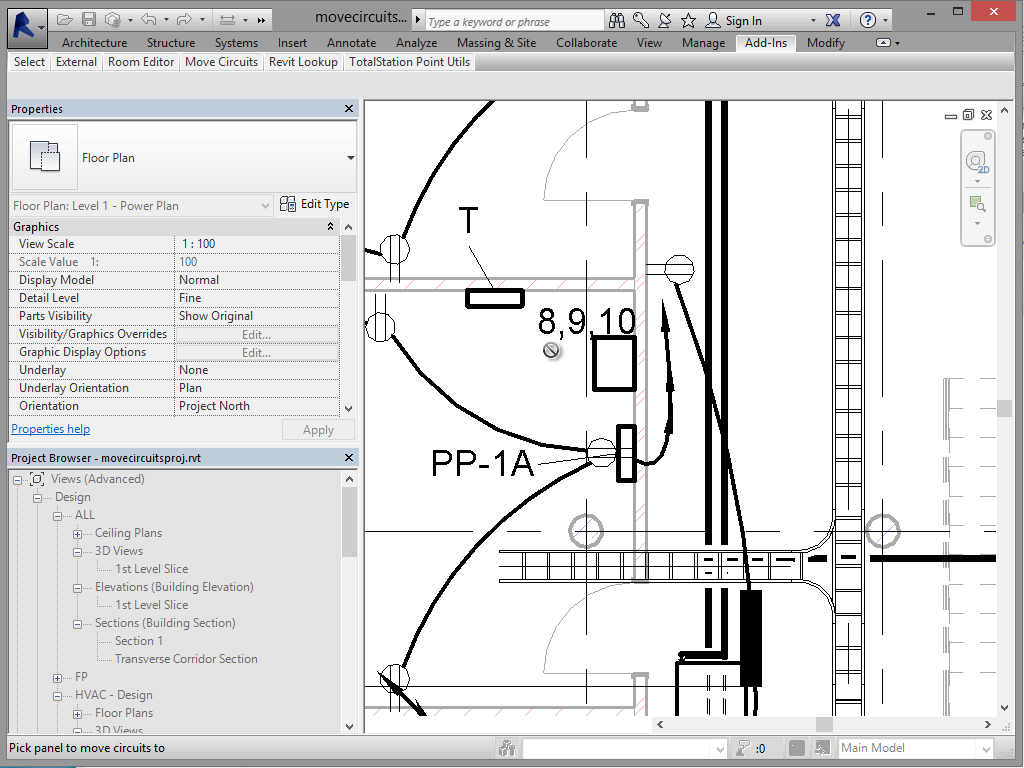Open the 2D steering wheel navigation tool
Image resolution: width=1024 pixels, height=768 pixels.
(x=976, y=162)
